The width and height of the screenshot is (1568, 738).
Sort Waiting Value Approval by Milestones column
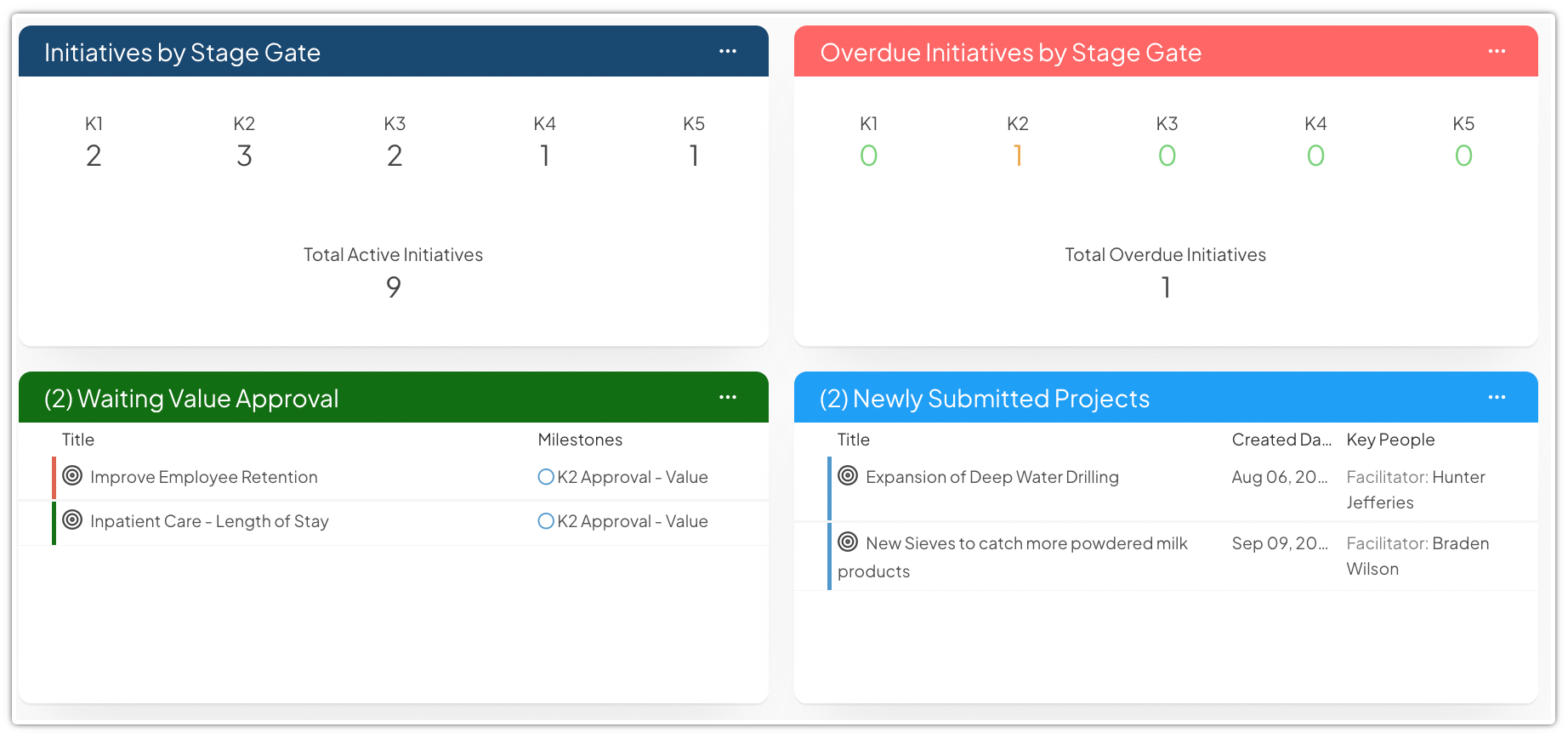click(580, 440)
